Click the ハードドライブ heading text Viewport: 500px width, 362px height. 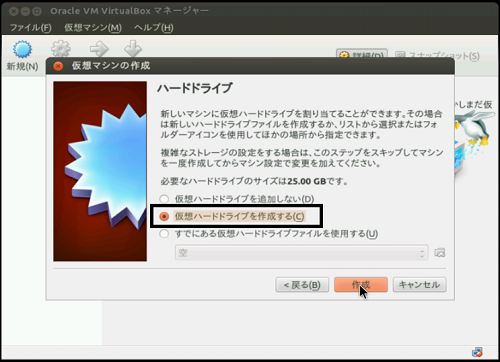(x=194, y=88)
